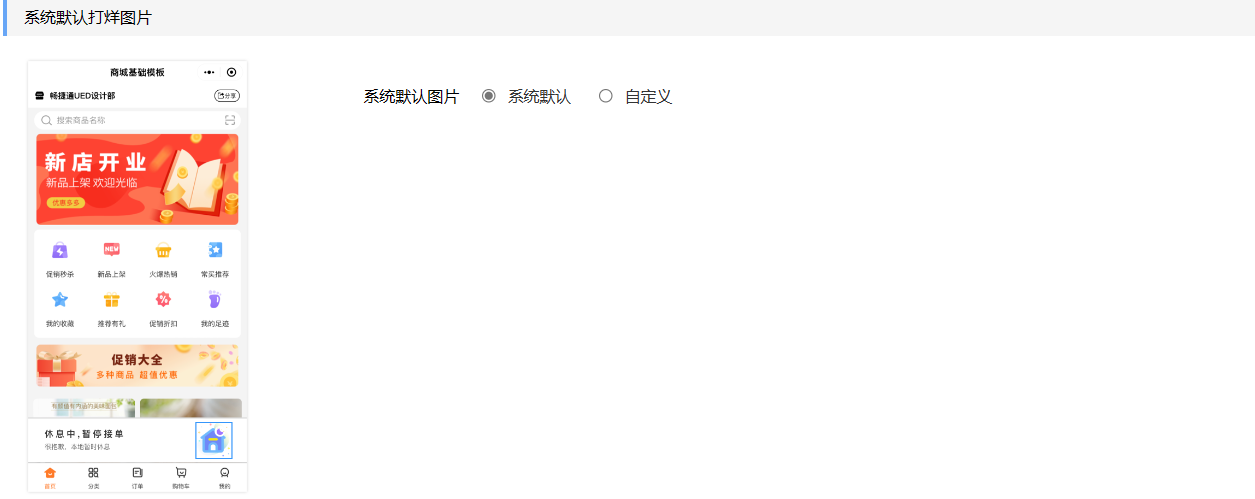Tap the 我的收藏 star icon
Screen dimensions: 1255x499
60,300
